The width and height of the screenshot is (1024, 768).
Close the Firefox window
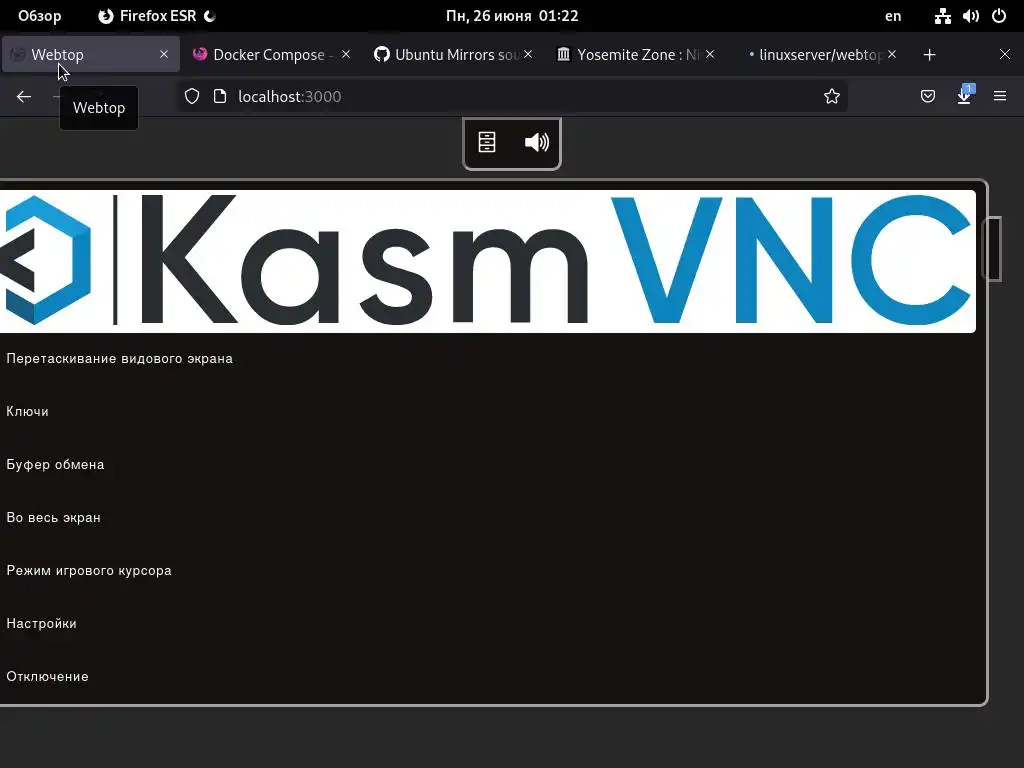coord(1004,55)
